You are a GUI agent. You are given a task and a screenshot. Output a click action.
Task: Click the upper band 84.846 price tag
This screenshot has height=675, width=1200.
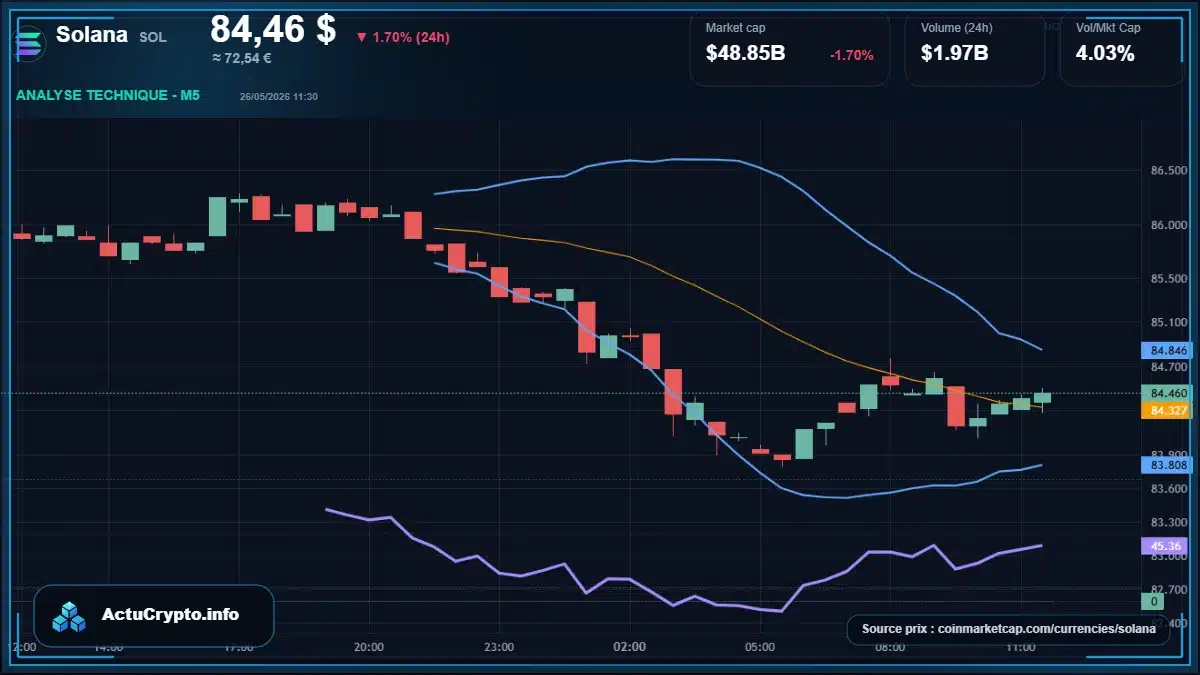[1167, 351]
